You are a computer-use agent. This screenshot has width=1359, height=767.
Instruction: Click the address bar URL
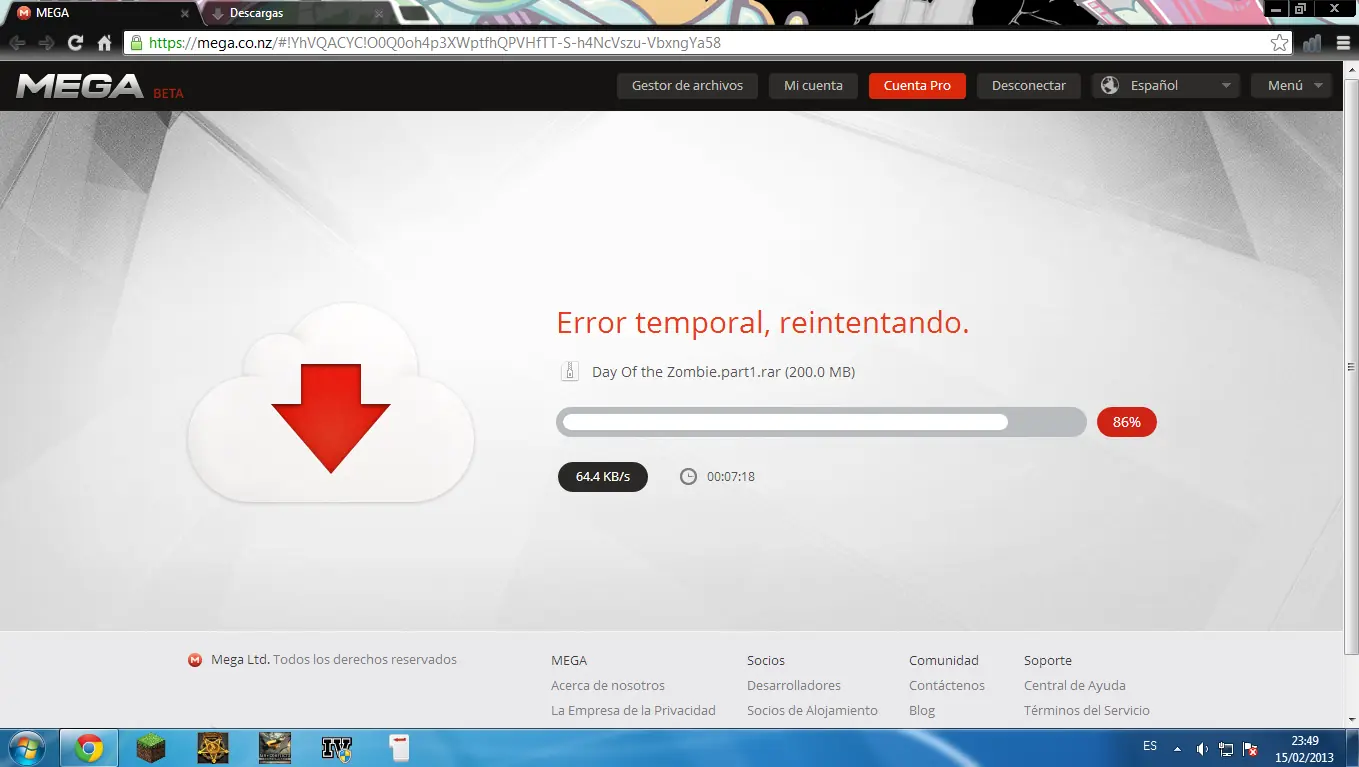pos(435,43)
